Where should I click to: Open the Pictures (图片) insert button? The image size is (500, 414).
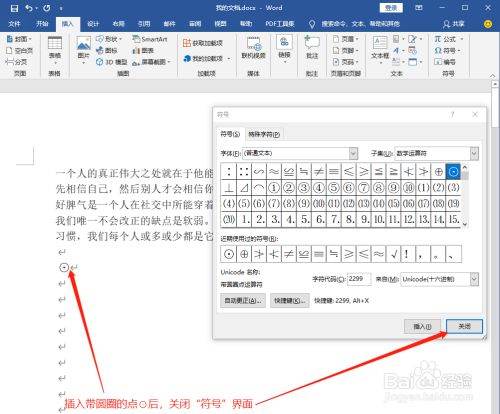[83, 51]
